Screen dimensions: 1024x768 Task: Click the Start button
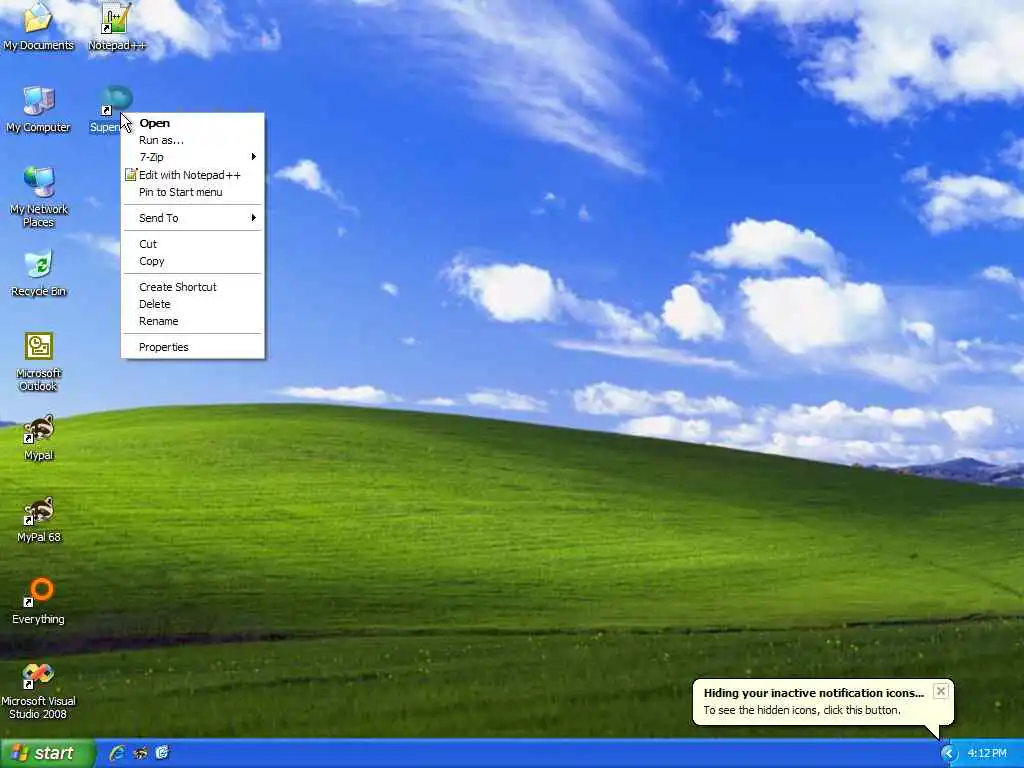pos(47,753)
